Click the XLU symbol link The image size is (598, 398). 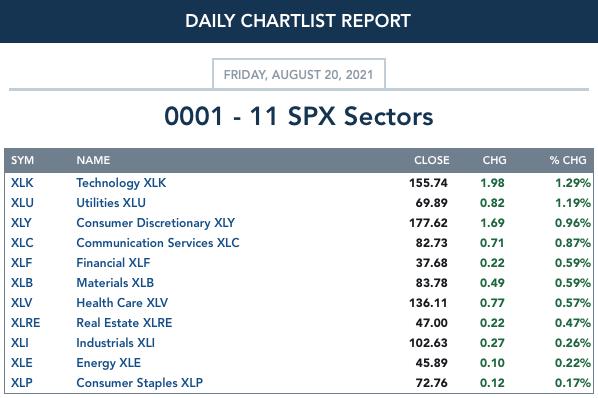[x=22, y=203]
